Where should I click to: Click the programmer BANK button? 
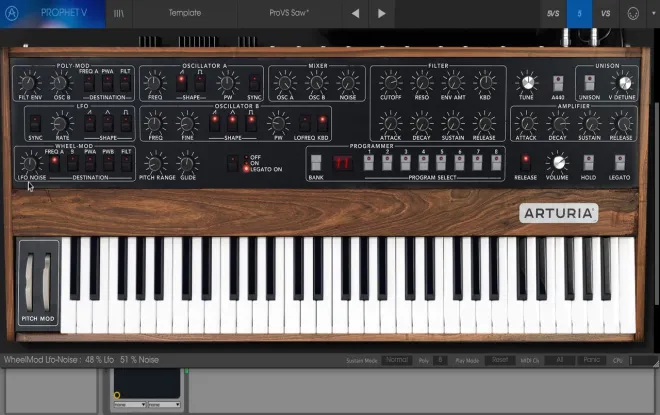point(316,163)
